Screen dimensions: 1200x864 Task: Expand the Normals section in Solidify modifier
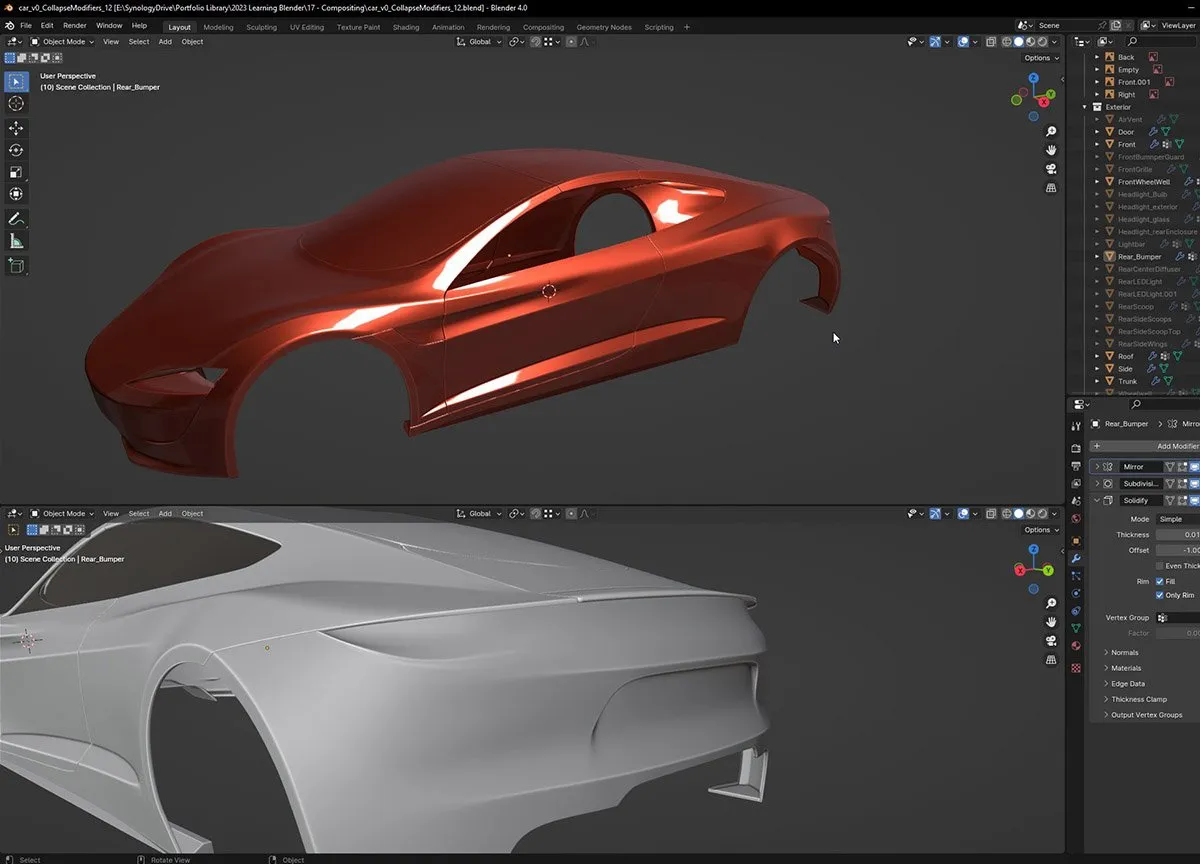pos(1124,653)
